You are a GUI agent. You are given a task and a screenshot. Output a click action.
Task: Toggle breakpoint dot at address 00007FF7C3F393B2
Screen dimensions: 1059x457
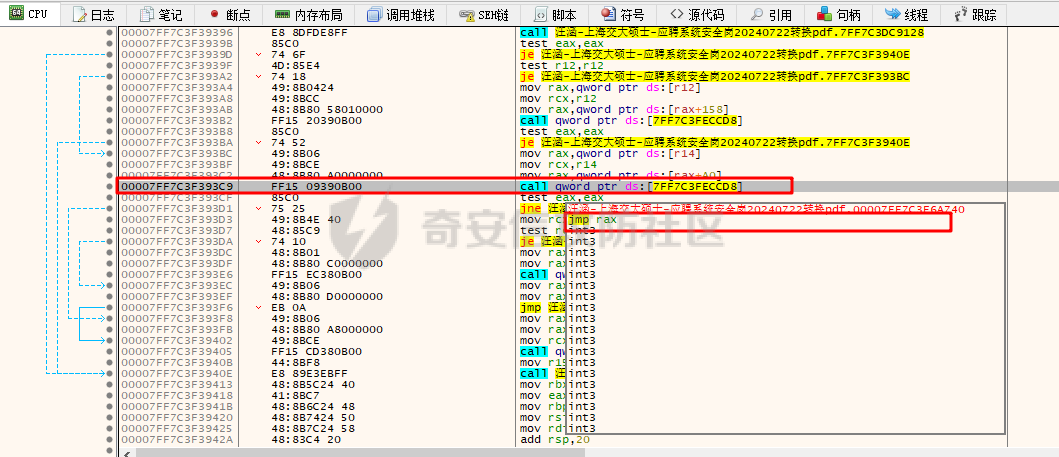click(x=110, y=120)
